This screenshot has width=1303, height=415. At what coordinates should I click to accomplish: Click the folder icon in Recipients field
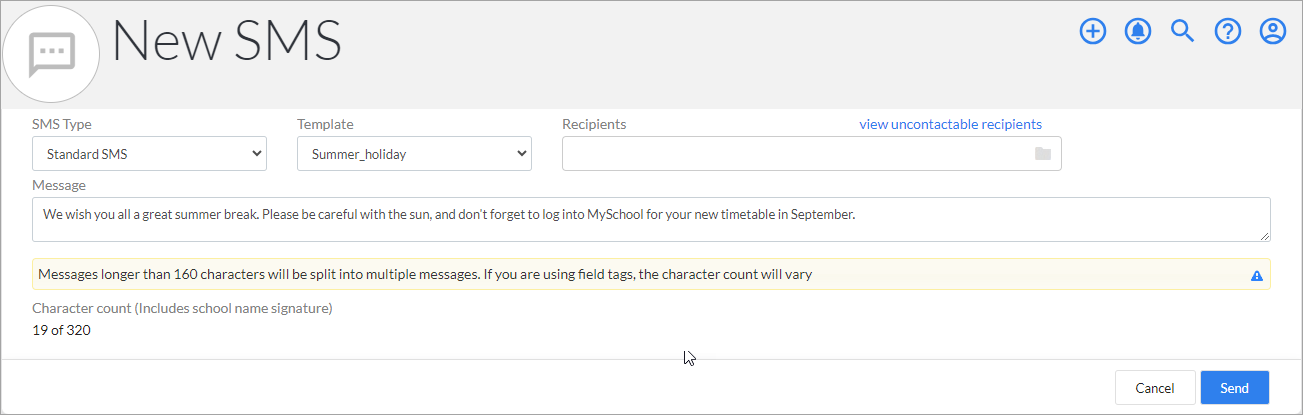(x=1043, y=154)
